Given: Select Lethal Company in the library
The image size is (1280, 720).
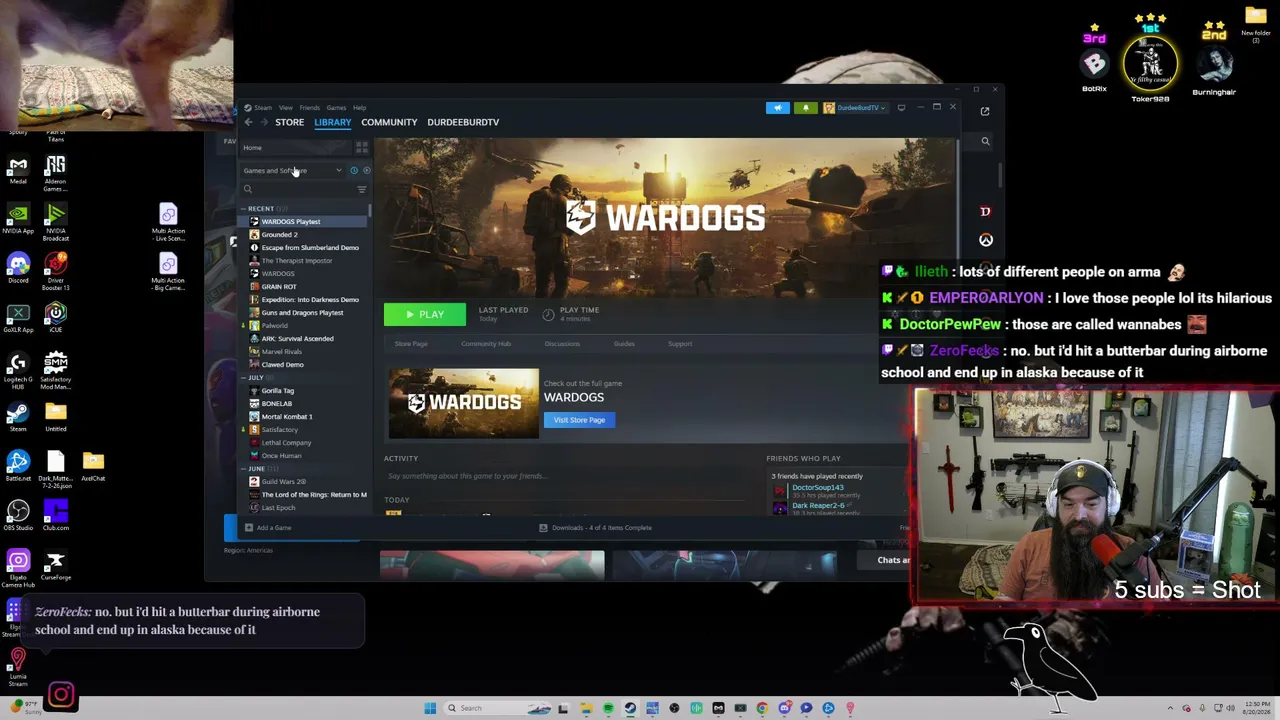Looking at the screenshot, I should 305,443.
